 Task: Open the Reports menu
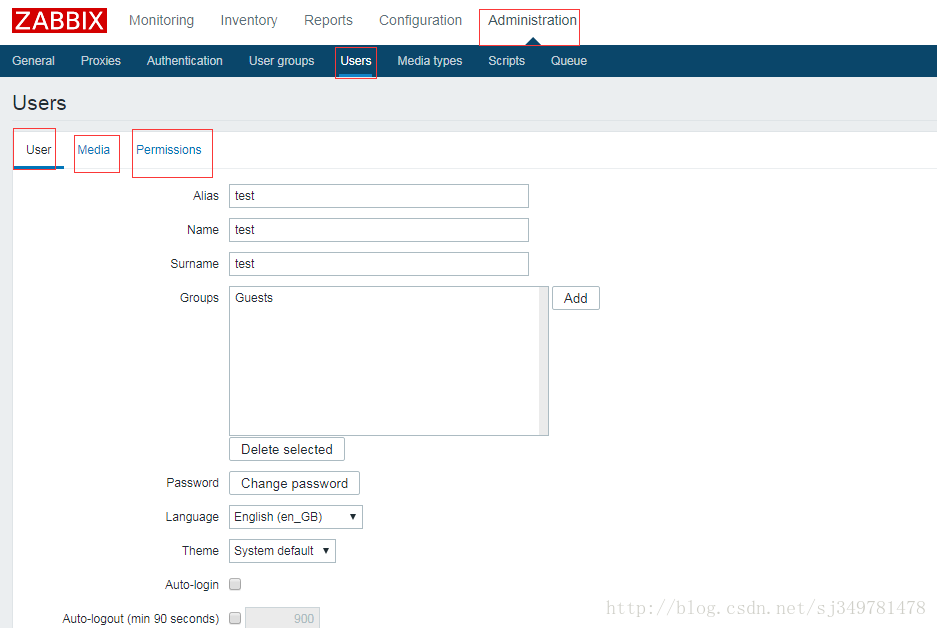point(328,20)
